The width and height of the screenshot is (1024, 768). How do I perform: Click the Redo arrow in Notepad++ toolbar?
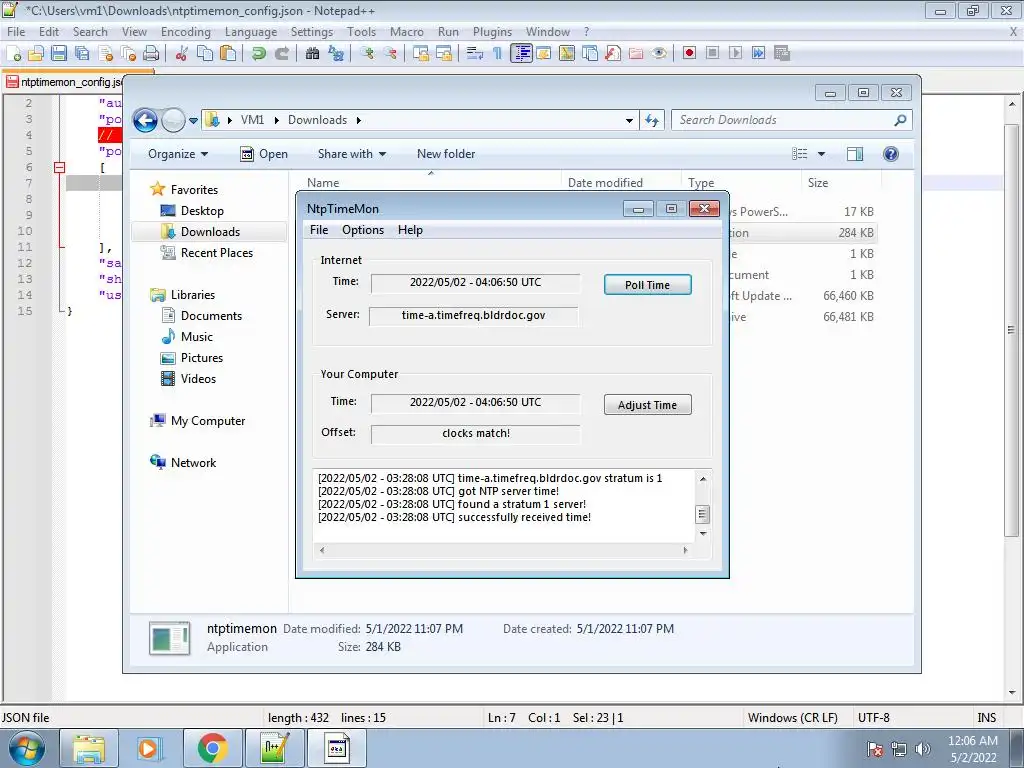[281, 53]
